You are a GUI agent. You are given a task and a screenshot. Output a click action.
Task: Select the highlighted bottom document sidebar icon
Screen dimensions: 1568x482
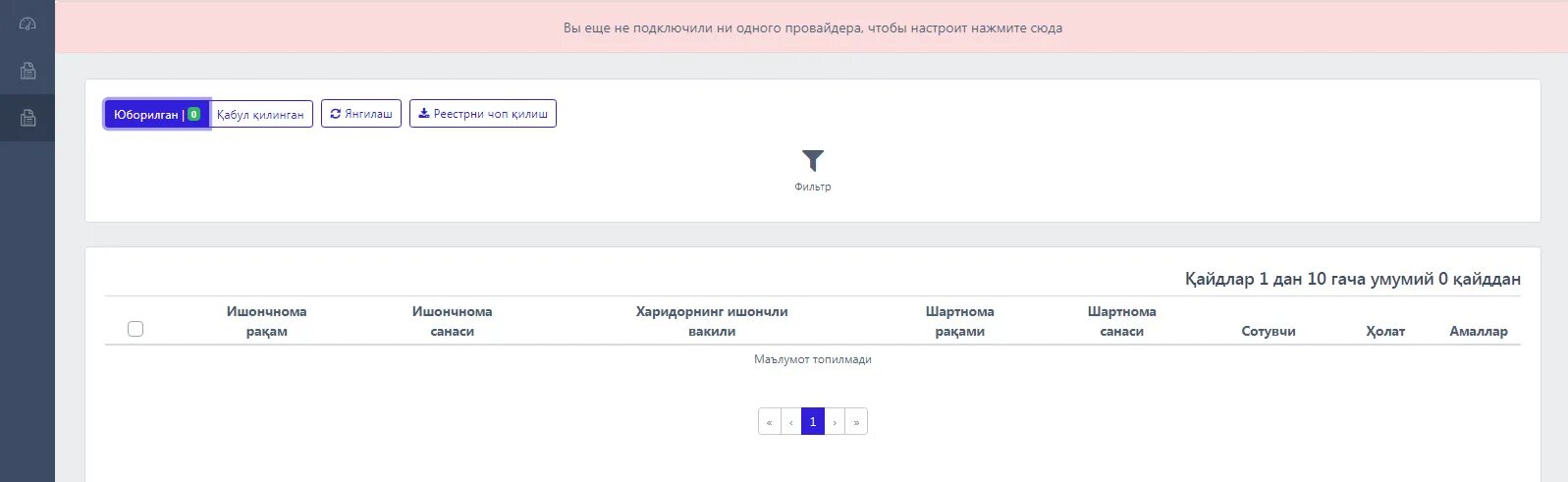tap(27, 118)
